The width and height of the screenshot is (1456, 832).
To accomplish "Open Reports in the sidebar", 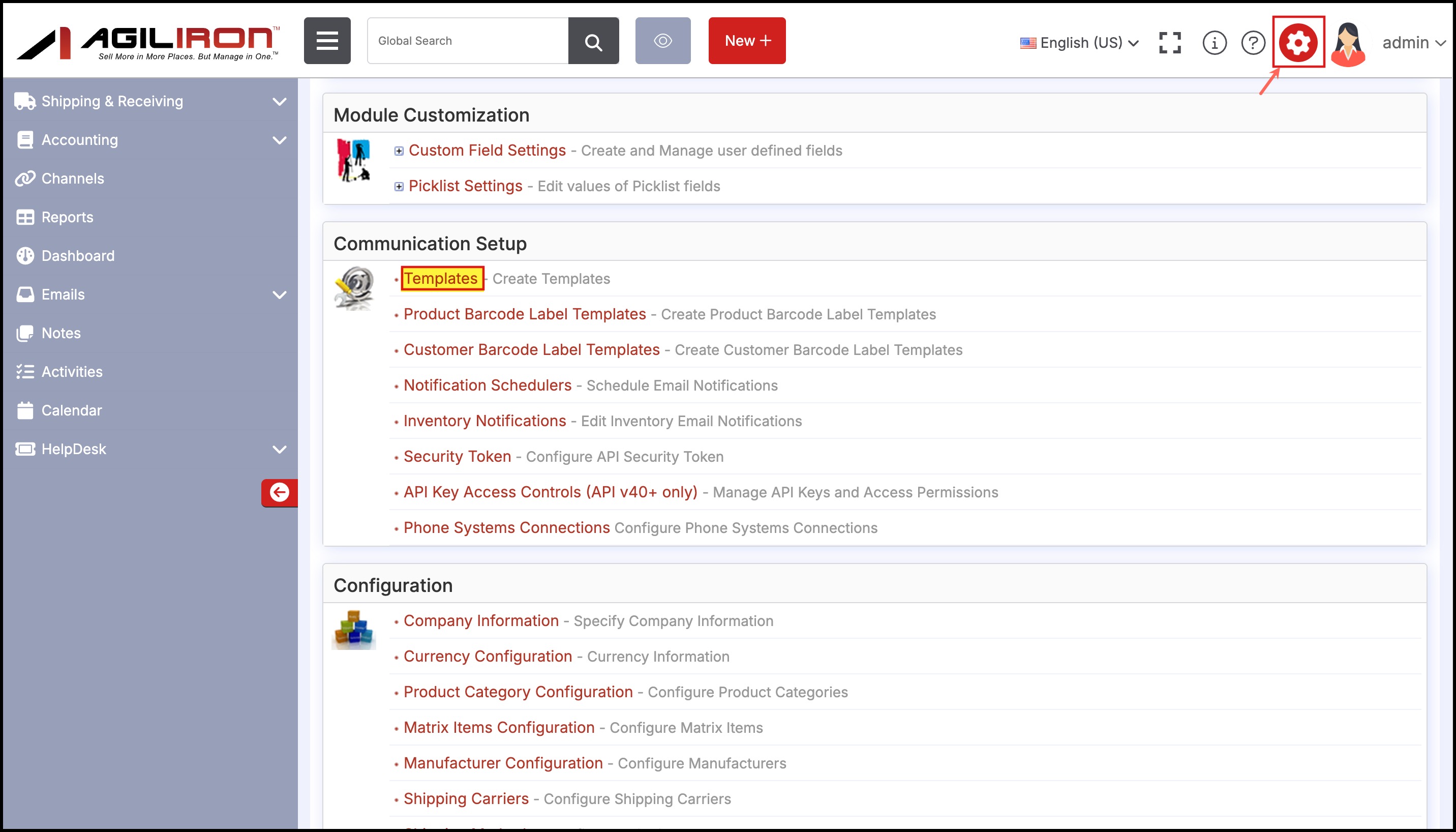I will pos(67,217).
